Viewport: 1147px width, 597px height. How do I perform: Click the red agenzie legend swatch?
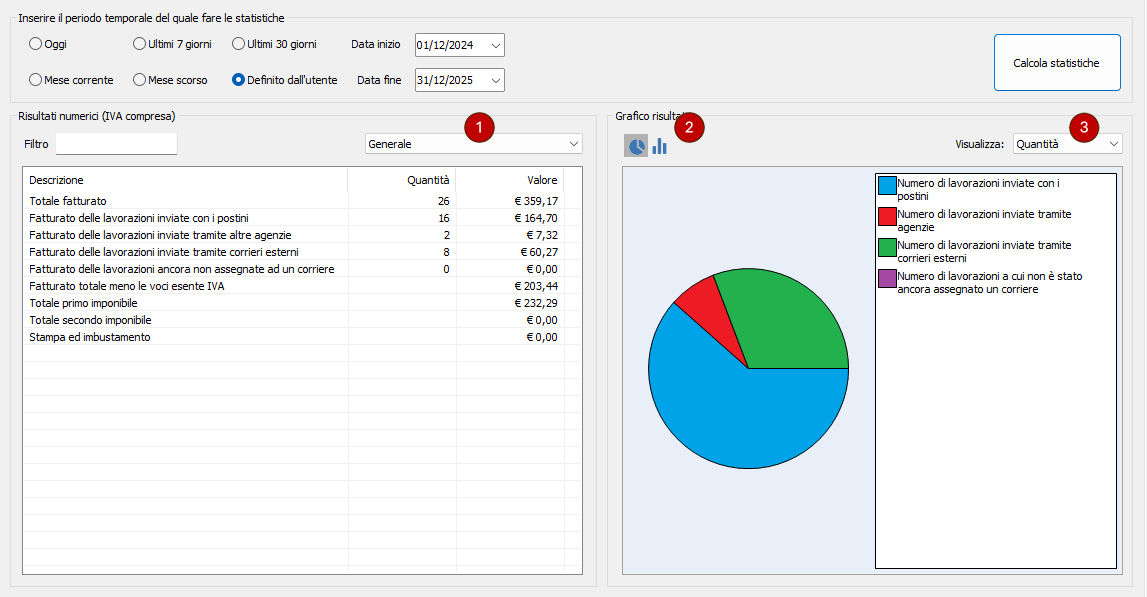[887, 216]
